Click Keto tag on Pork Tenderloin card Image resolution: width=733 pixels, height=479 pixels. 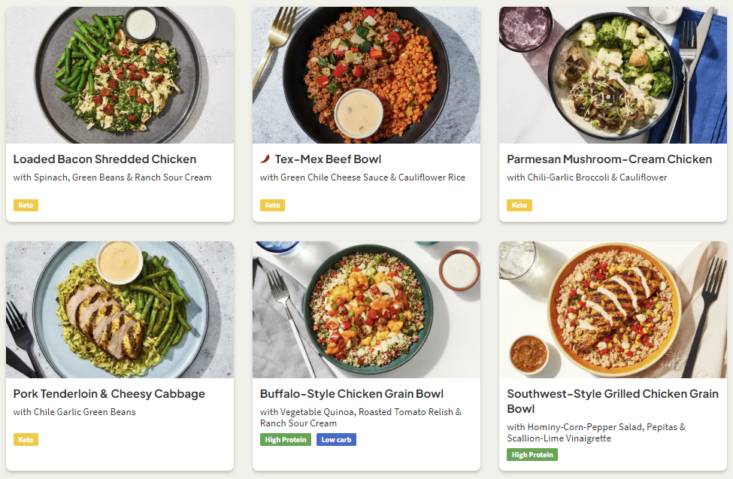(x=25, y=439)
